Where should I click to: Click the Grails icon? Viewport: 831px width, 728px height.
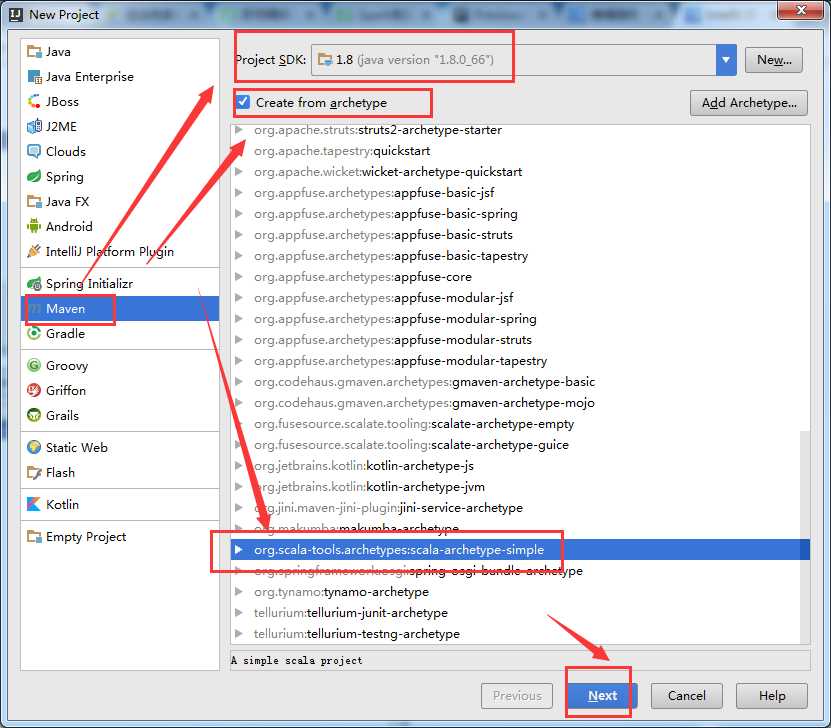(34, 415)
